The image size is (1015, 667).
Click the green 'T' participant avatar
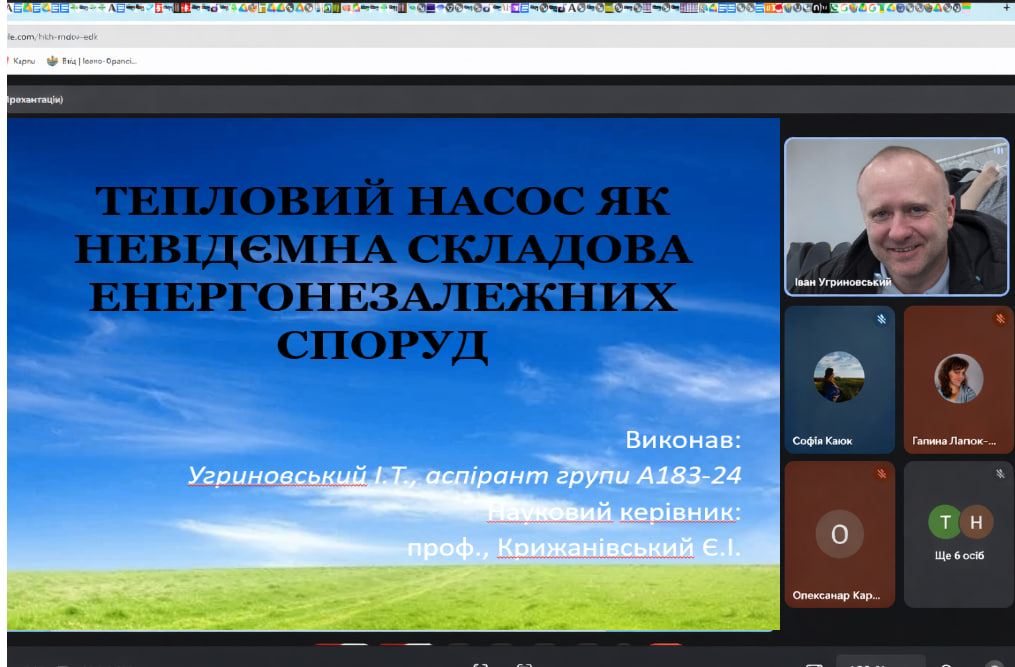[x=944, y=522]
